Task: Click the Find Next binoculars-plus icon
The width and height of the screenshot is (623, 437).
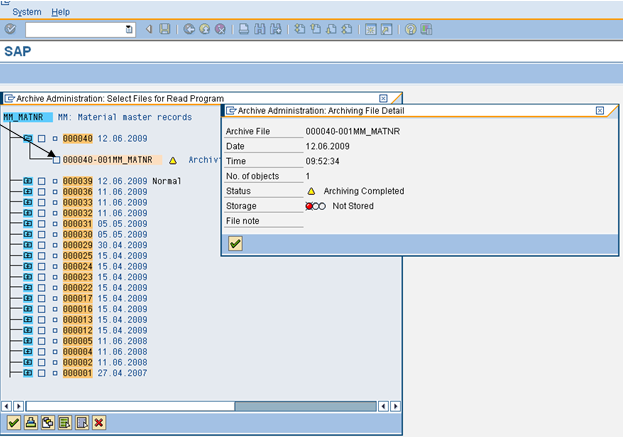Action: [275, 29]
